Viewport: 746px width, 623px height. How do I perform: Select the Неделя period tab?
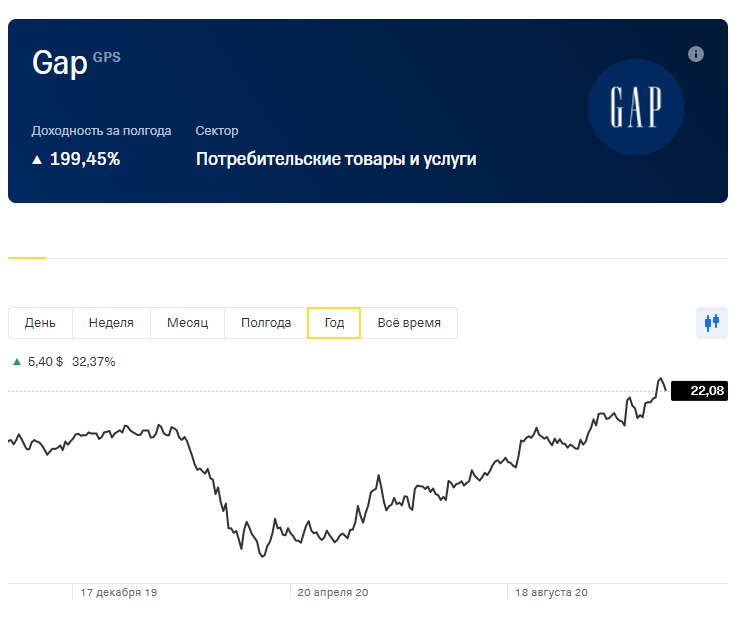[x=111, y=323]
